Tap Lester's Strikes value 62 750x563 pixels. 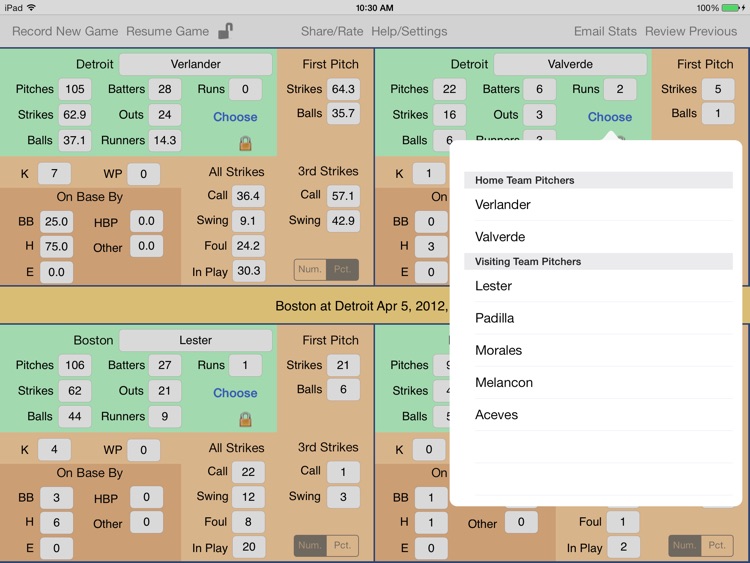[x=75, y=391]
